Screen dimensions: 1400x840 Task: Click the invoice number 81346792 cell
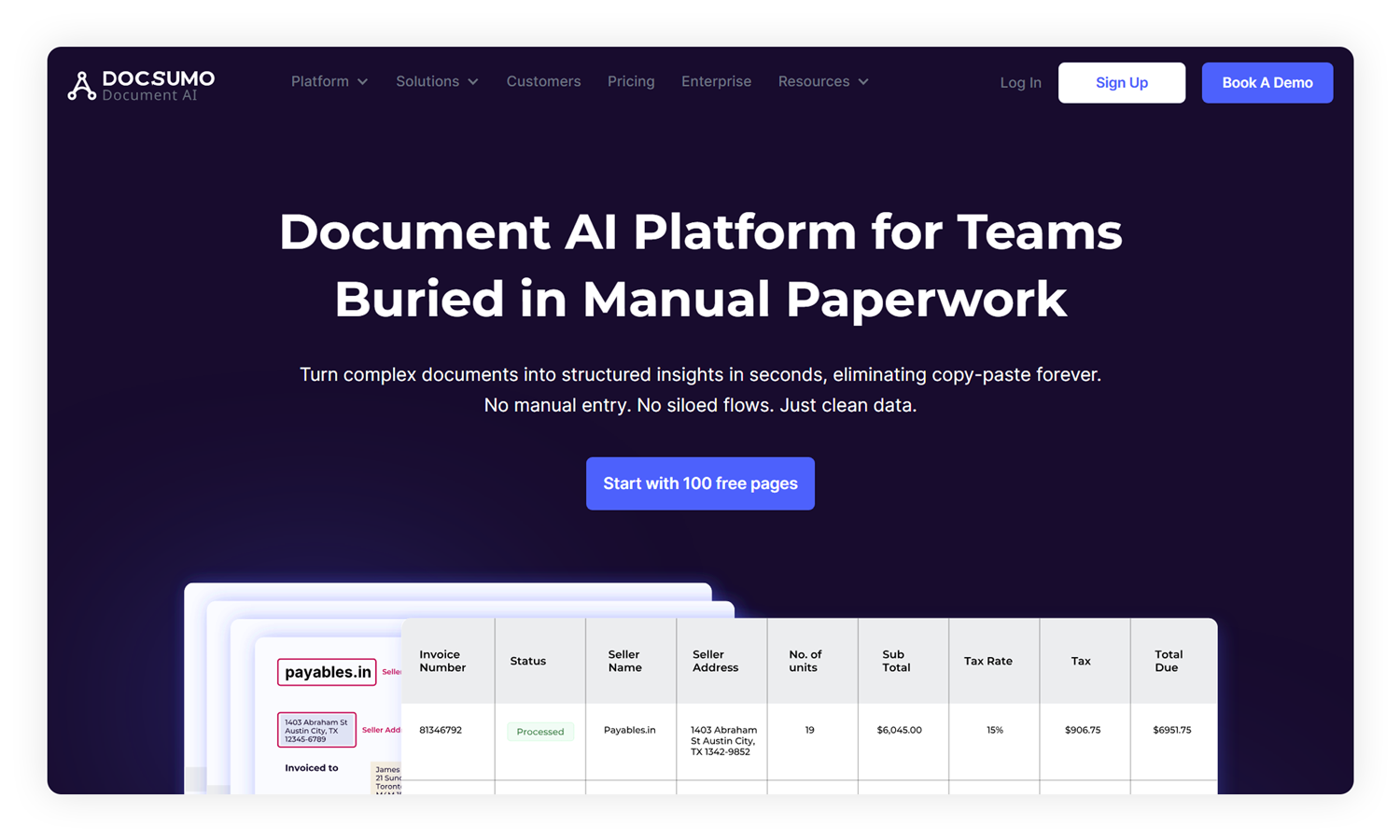click(x=441, y=730)
